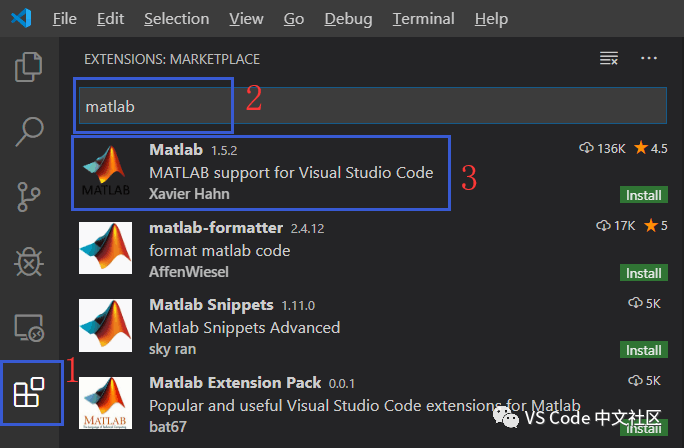Open the File menu
Viewport: 684px width, 448px height.
[65, 19]
